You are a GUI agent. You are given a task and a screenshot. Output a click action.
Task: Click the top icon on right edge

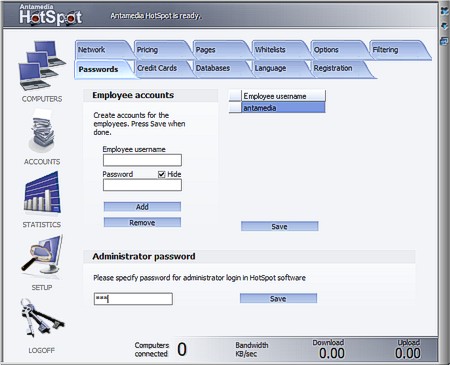(445, 11)
